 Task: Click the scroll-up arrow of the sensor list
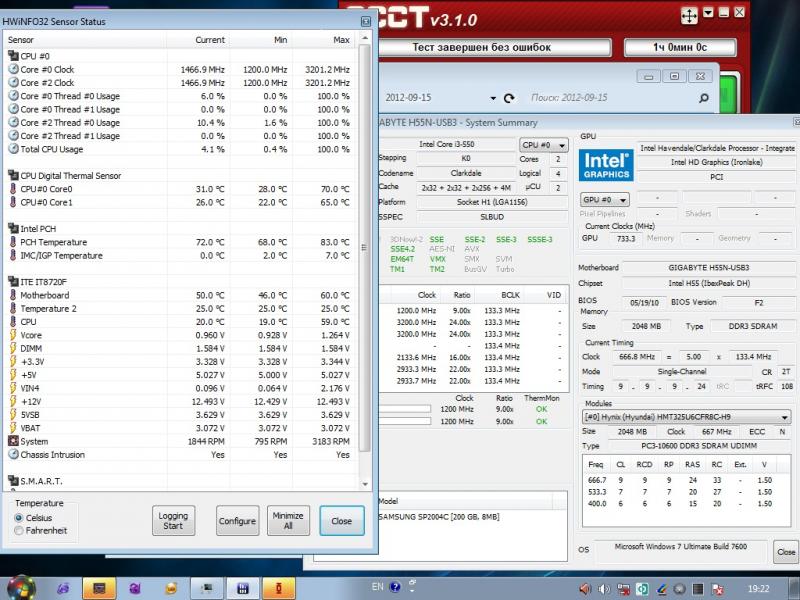365,38
